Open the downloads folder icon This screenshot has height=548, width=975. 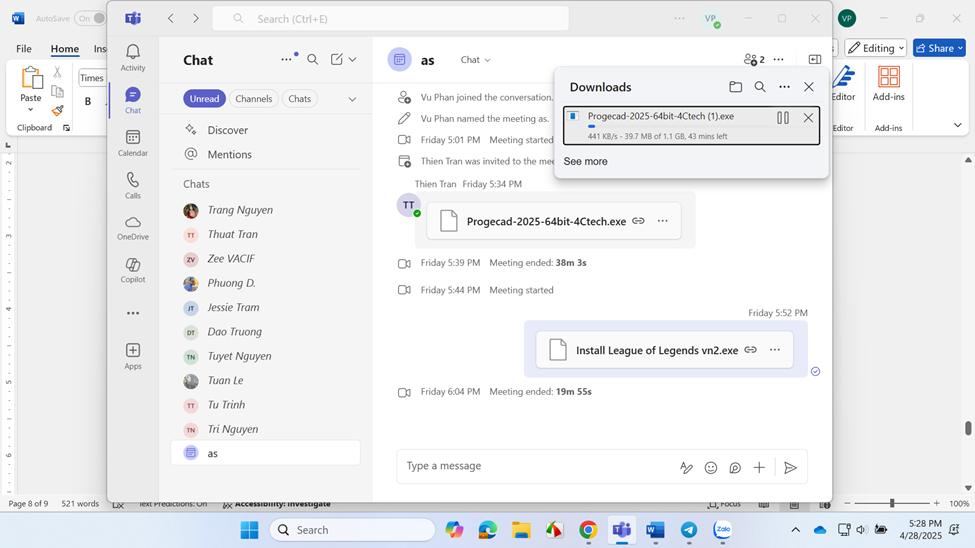tap(735, 87)
